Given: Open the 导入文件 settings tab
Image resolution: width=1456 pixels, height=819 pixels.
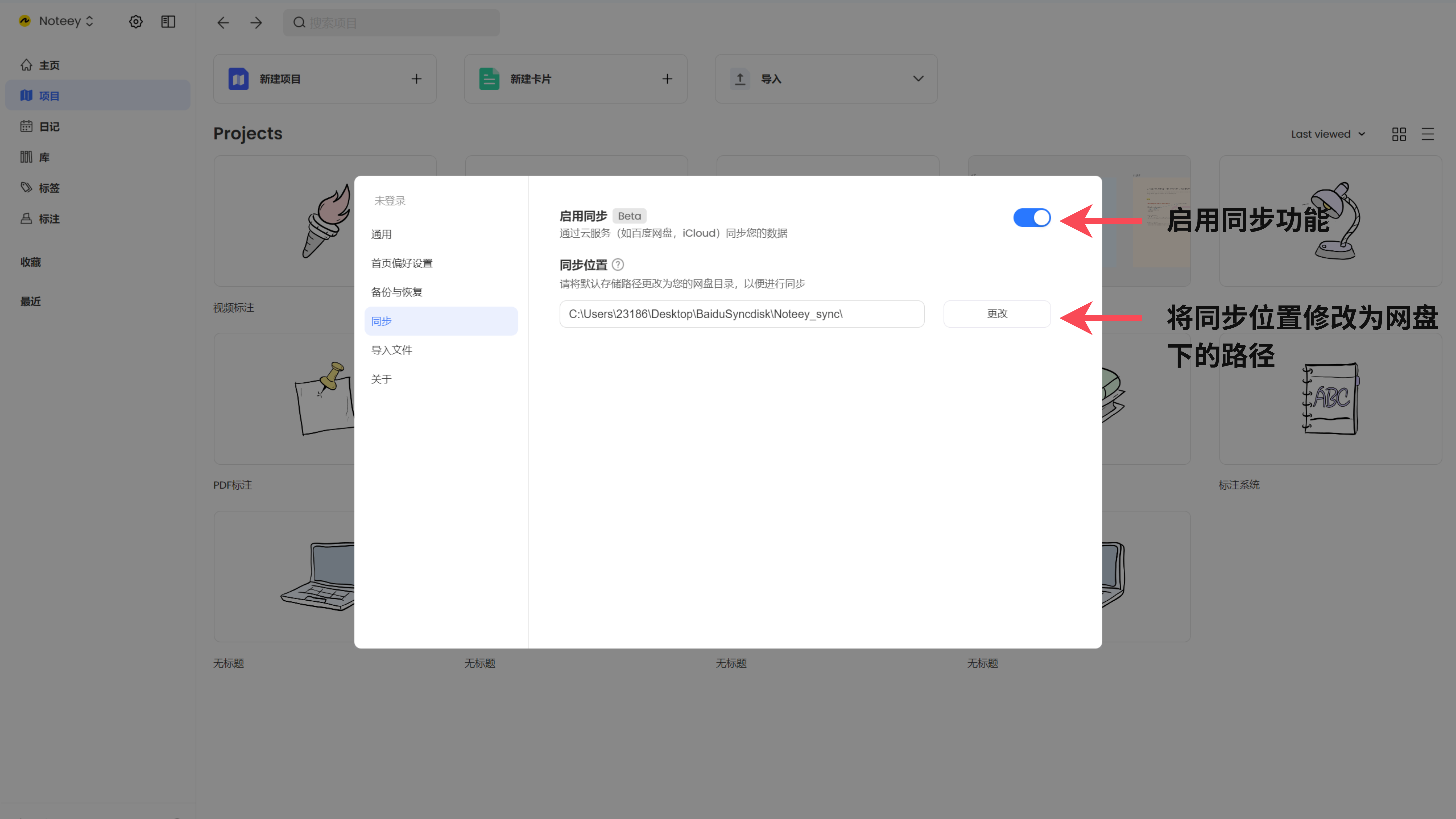Looking at the screenshot, I should point(441,350).
